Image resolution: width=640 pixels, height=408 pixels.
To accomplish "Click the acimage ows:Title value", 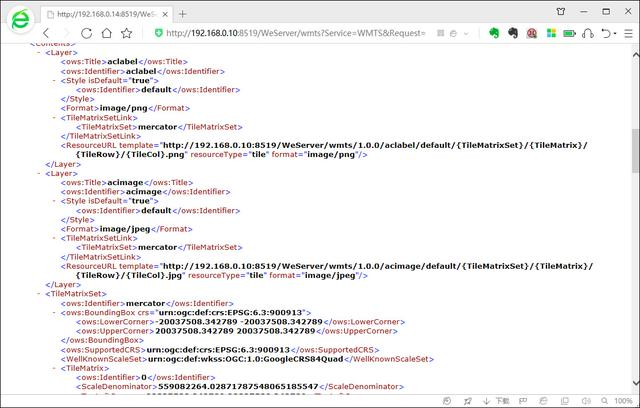I will click(125, 182).
